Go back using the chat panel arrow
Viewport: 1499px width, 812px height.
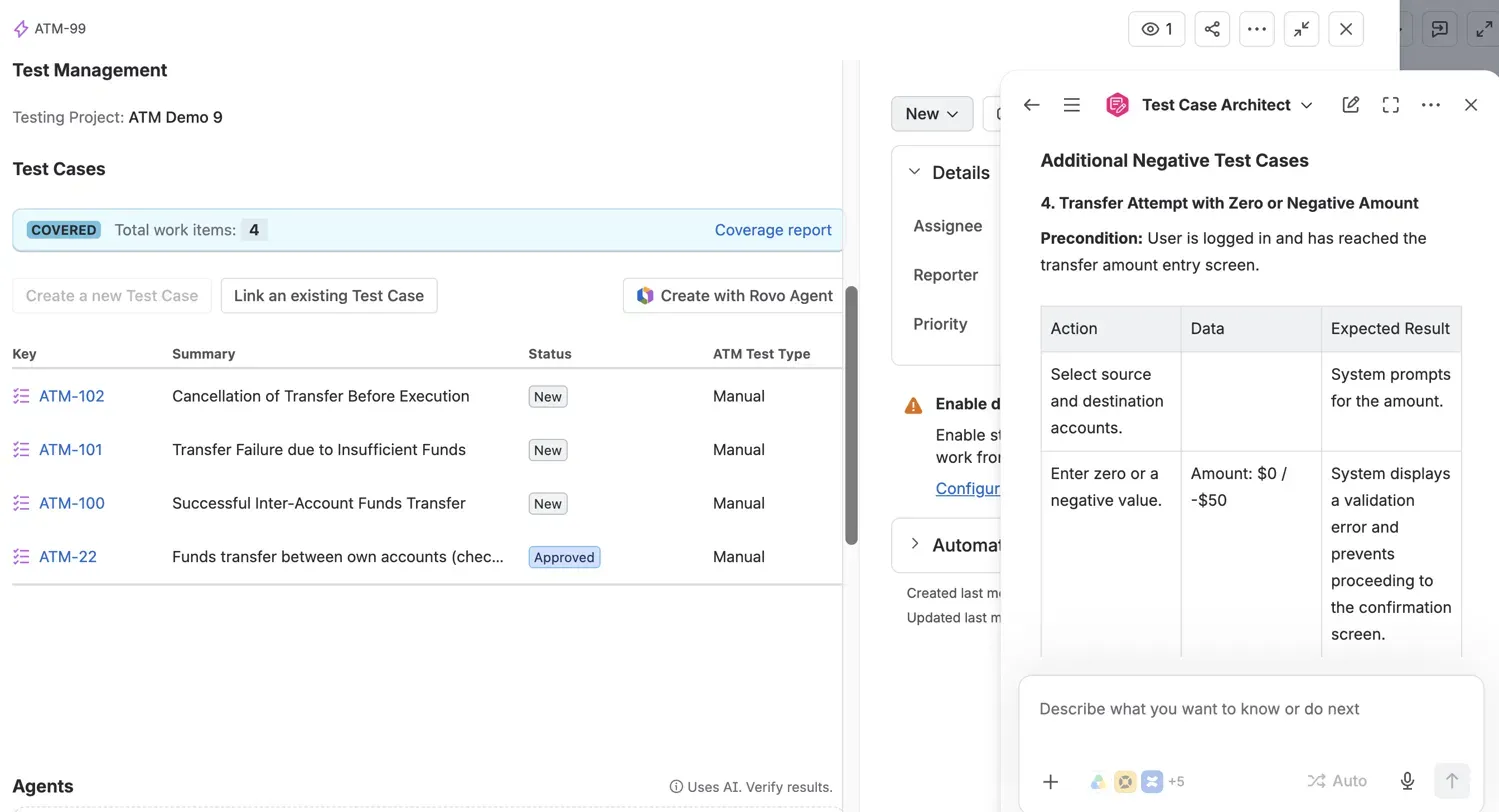pyautogui.click(x=1032, y=105)
